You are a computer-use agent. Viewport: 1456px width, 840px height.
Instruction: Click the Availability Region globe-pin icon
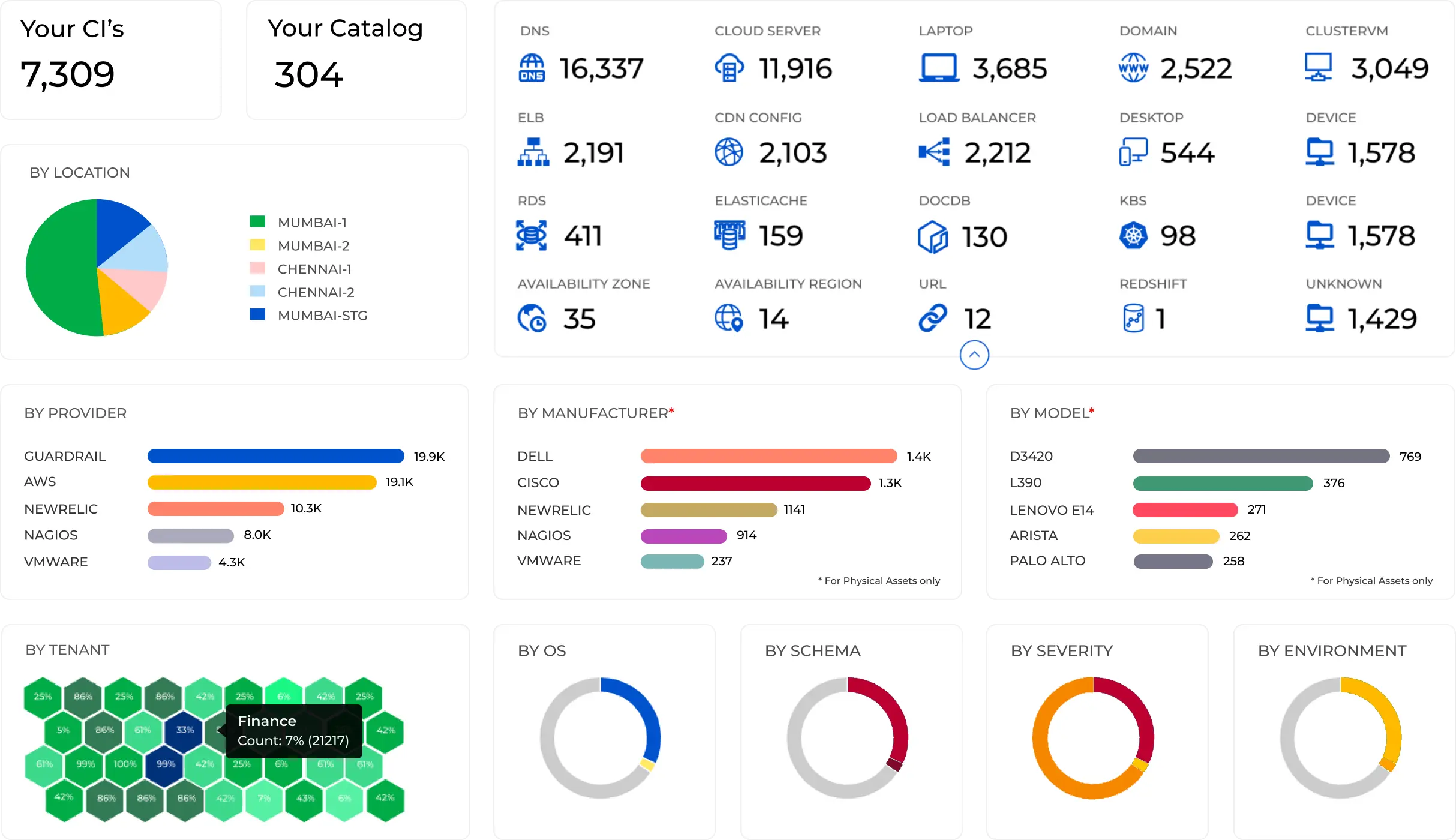pos(729,318)
